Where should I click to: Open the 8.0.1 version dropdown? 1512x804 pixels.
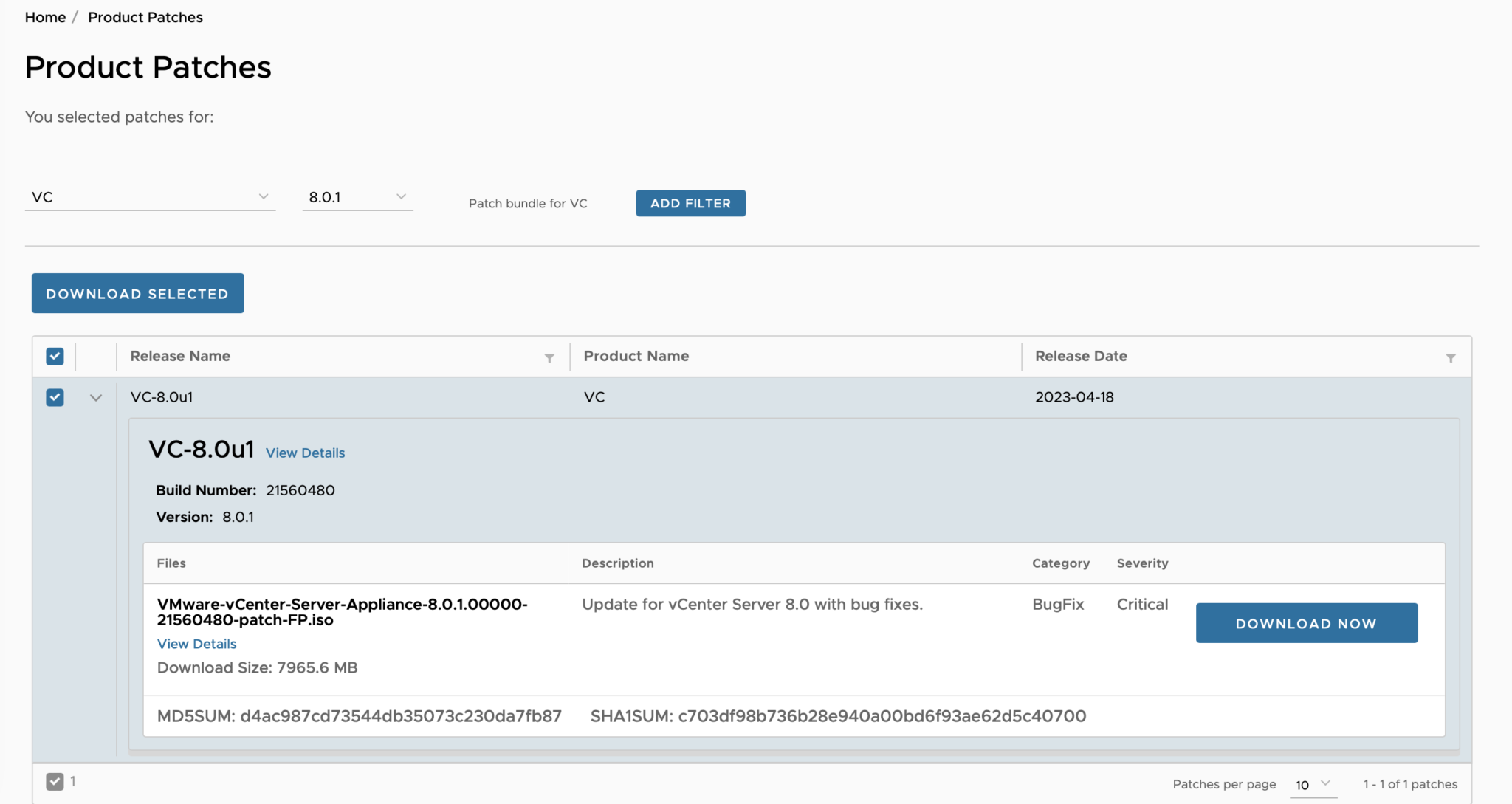coord(357,197)
